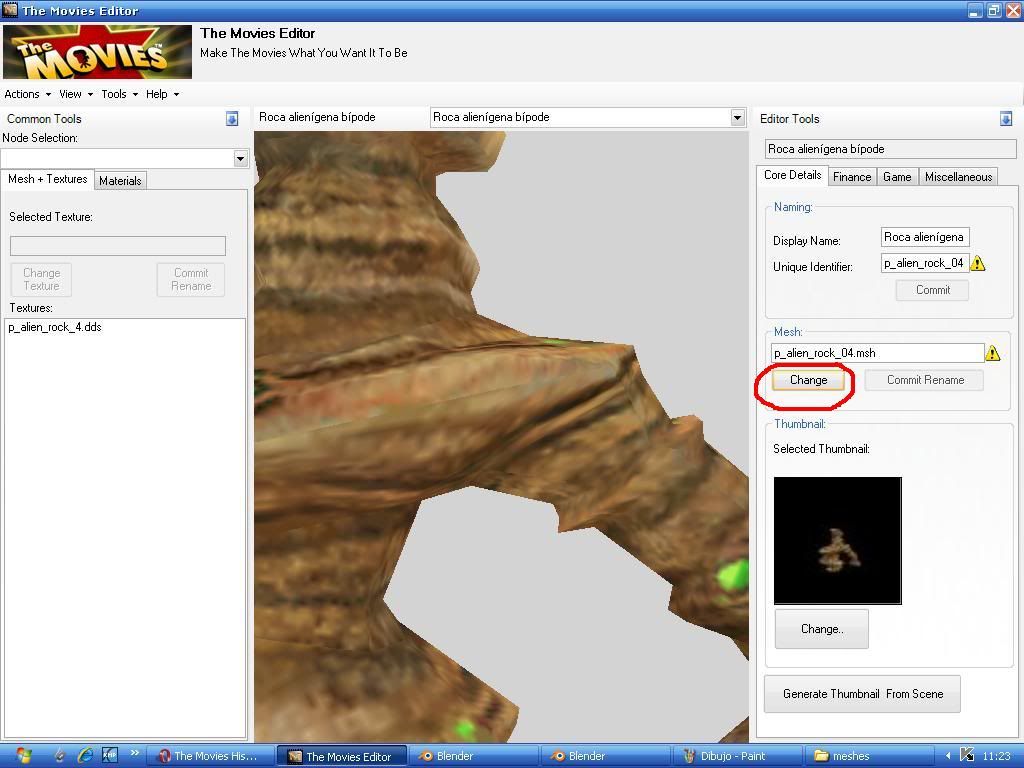
Task: Open the Roca alienígena bípode prop dropdown
Action: (x=737, y=118)
